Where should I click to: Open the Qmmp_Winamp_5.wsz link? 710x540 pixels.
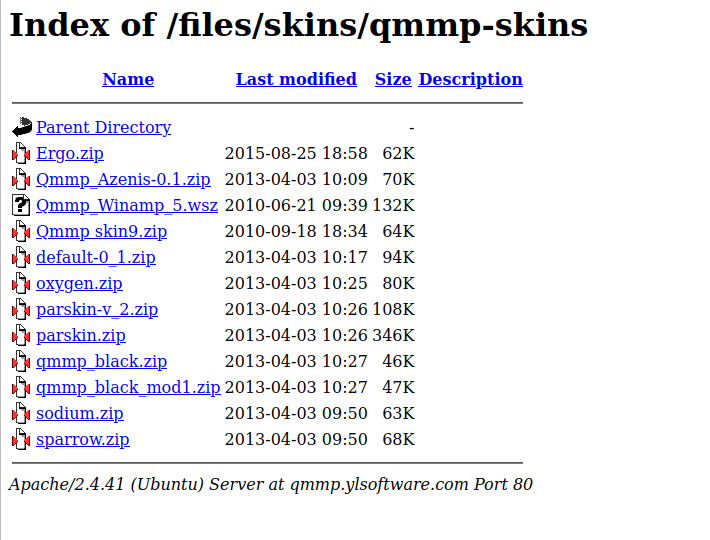[127, 206]
